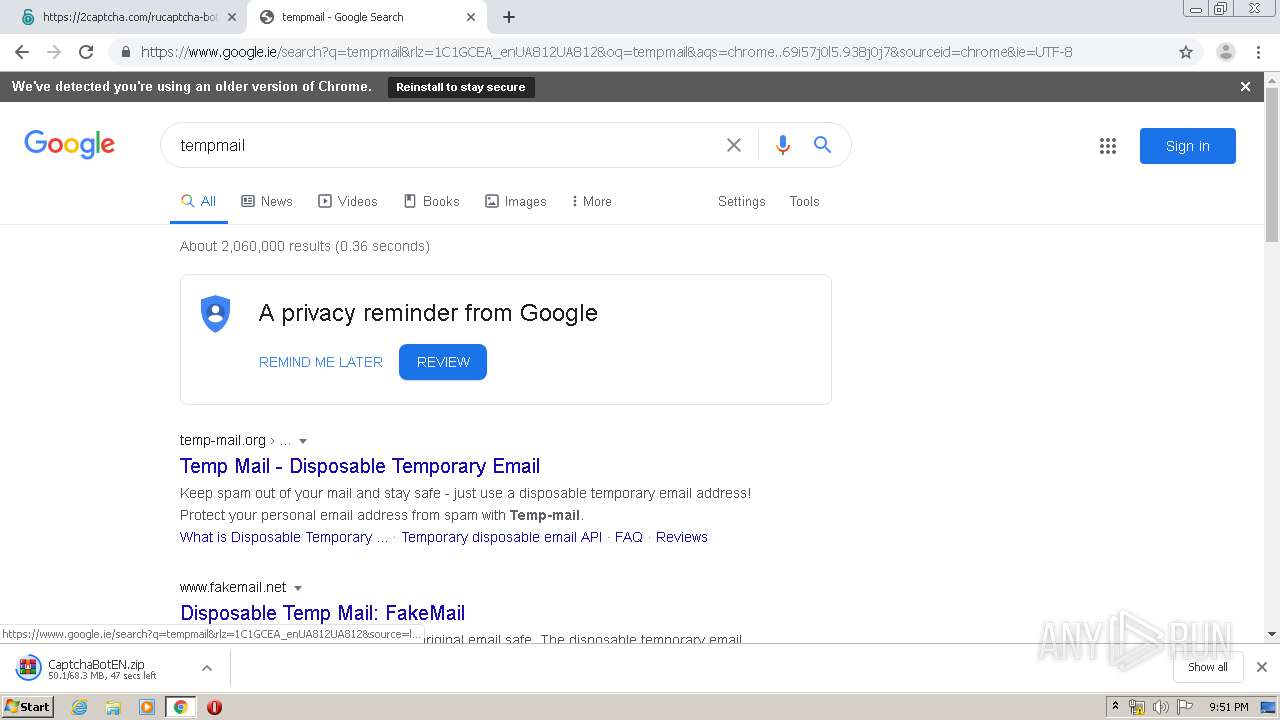Show hidden system tray icons arrow
1280x720 pixels.
1114,707
